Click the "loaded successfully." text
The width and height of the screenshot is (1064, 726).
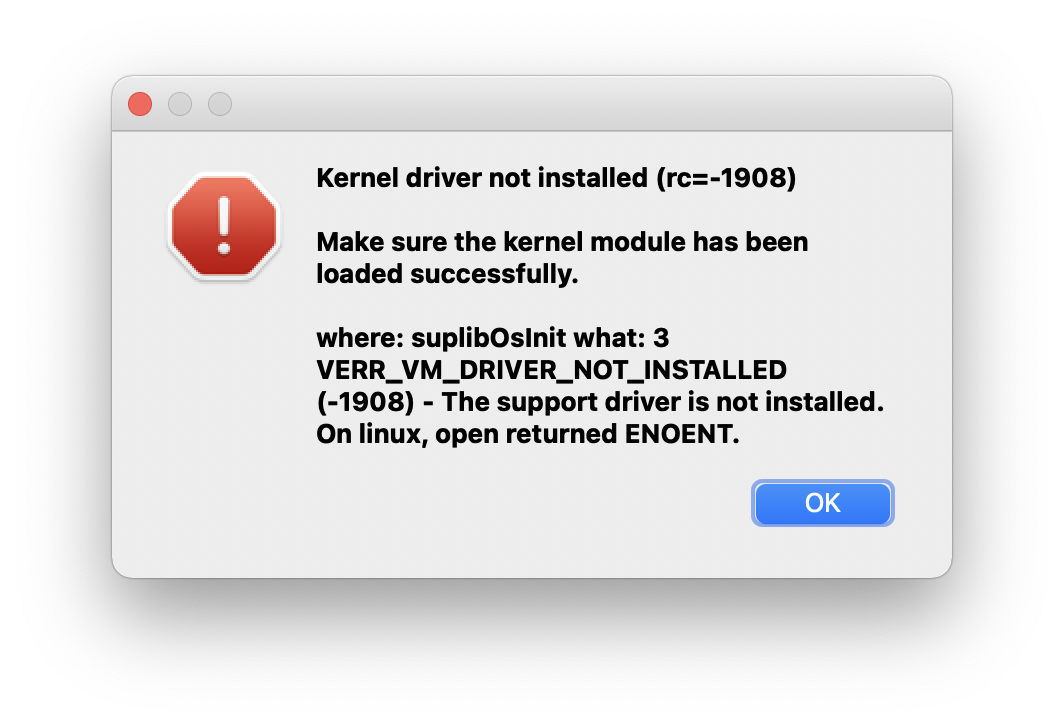point(447,274)
